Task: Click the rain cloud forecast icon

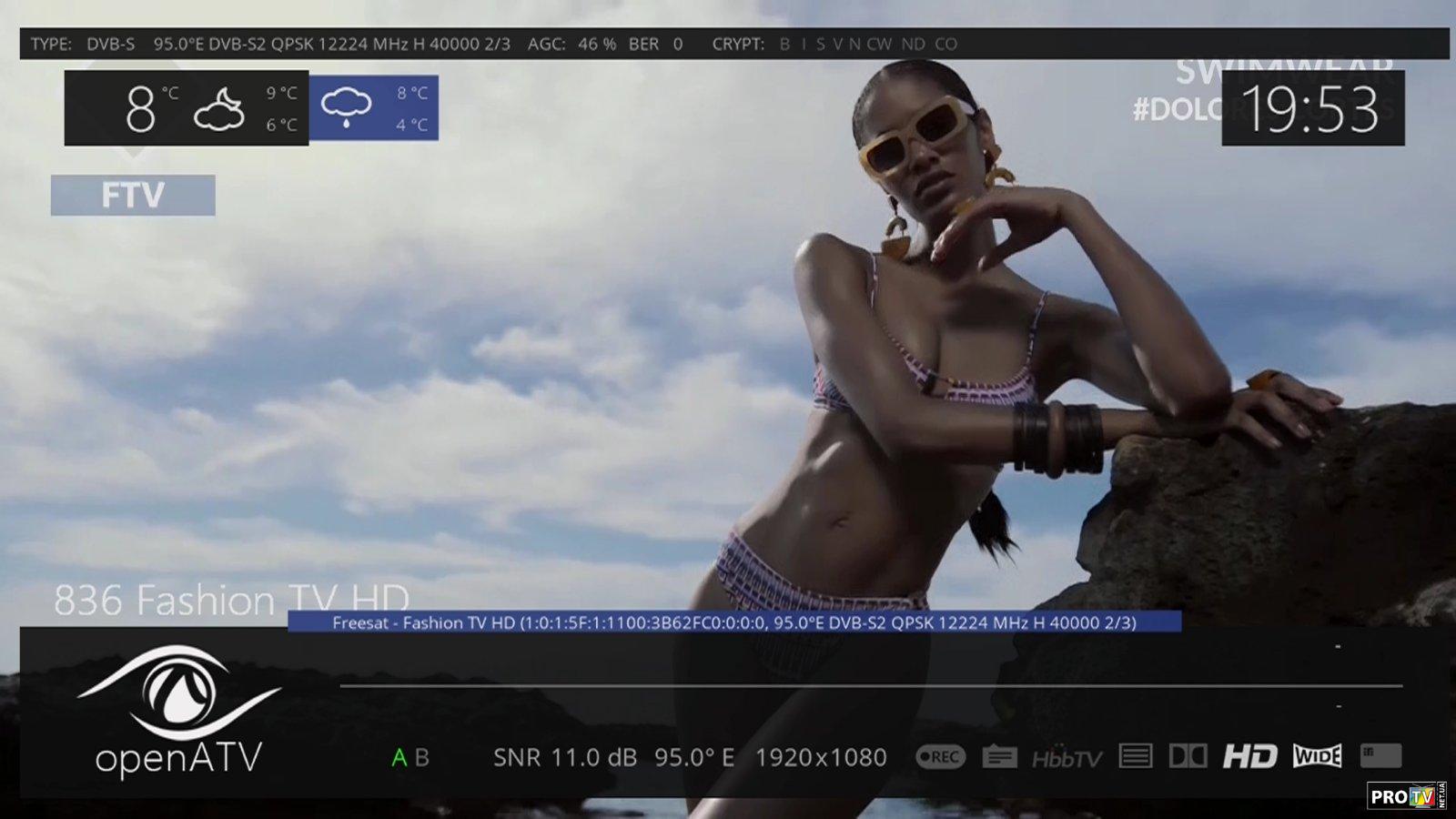Action: 346,107
